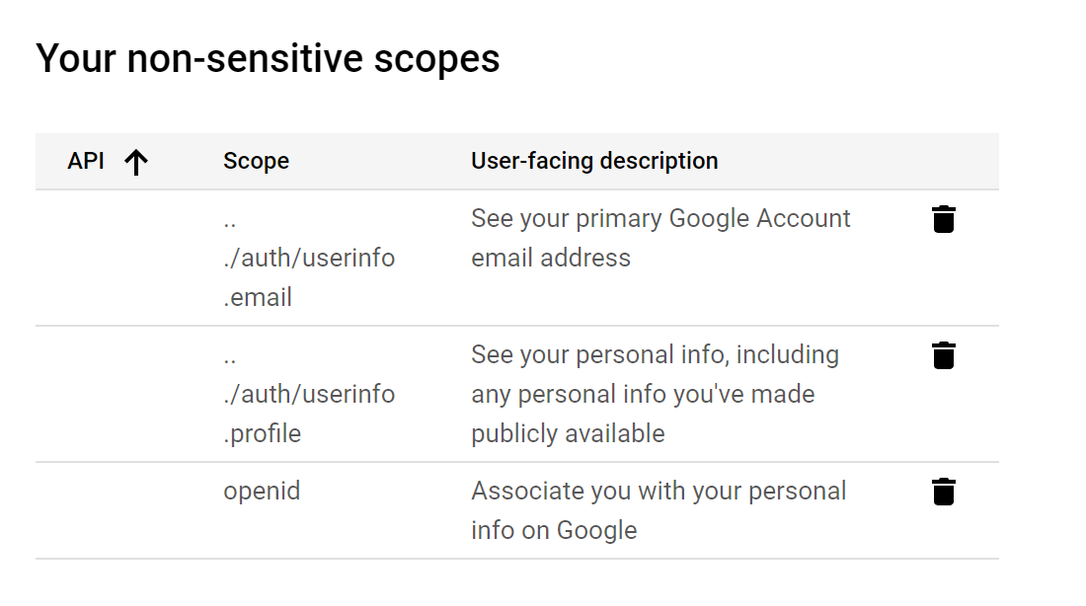
Task: Click the '.profile' suffix of second scope
Action: (x=262, y=434)
